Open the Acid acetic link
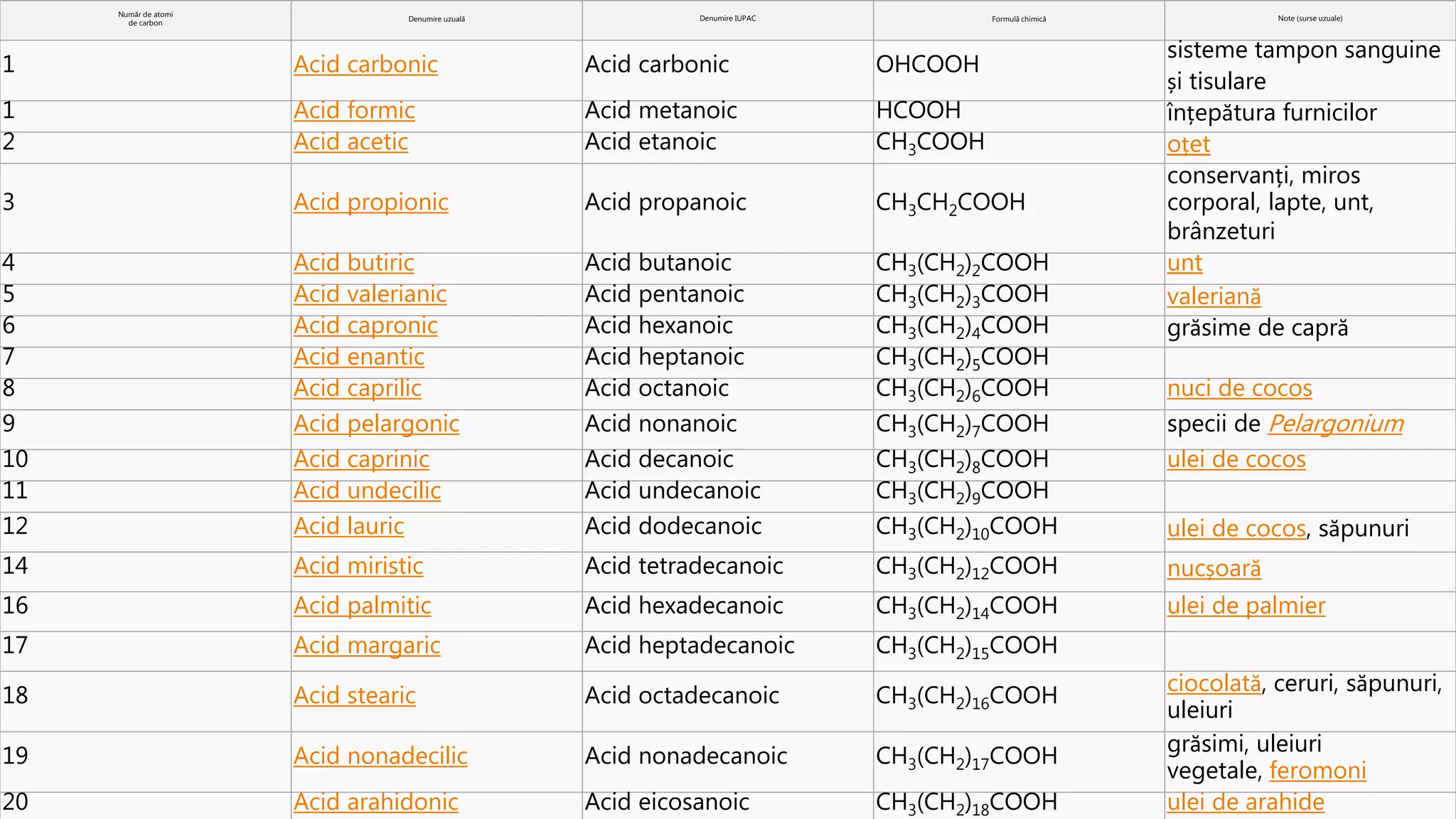The height and width of the screenshot is (819, 1456). point(350,142)
